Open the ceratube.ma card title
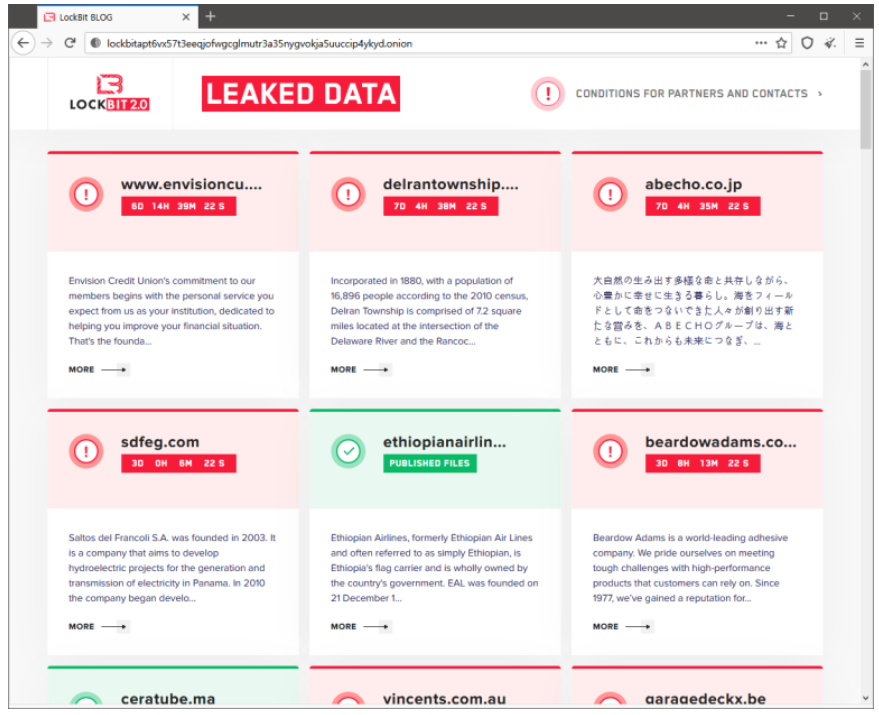879x715 pixels. 168,699
